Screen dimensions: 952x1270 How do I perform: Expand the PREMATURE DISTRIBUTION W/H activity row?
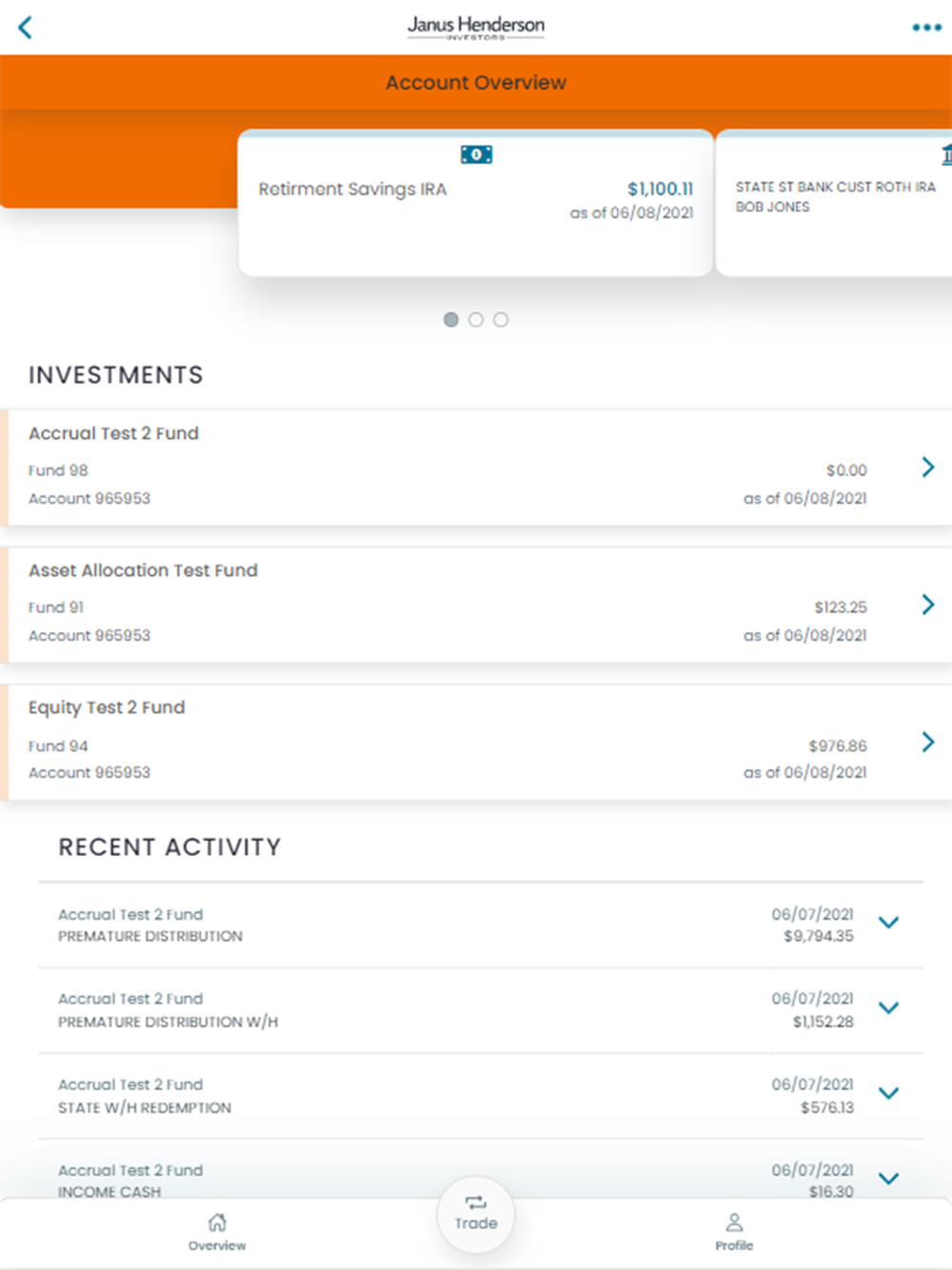[x=888, y=1008]
